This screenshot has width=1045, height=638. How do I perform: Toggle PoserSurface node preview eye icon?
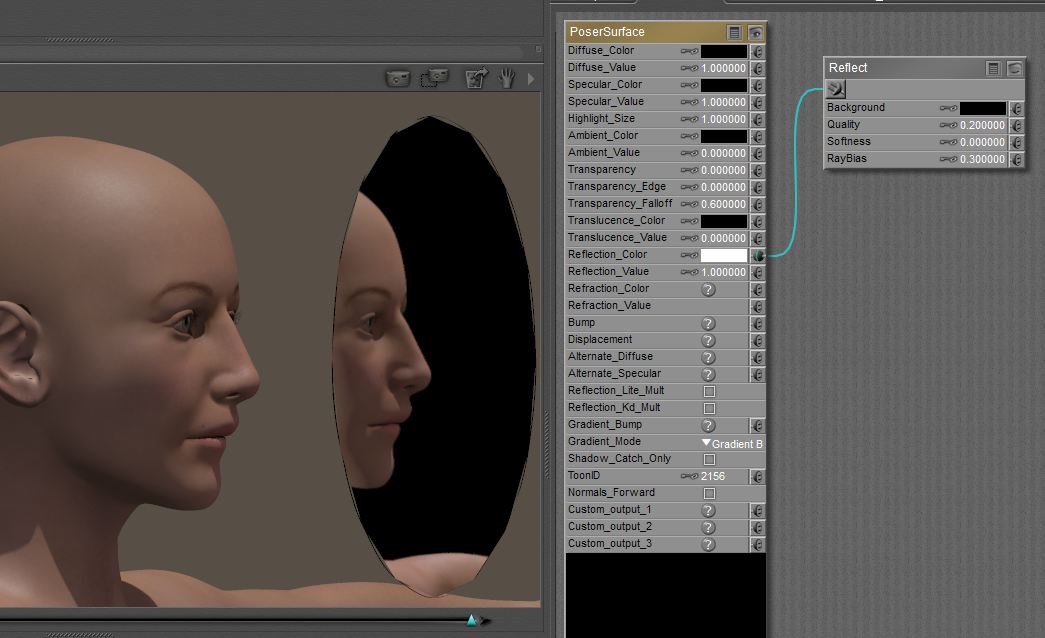point(757,32)
